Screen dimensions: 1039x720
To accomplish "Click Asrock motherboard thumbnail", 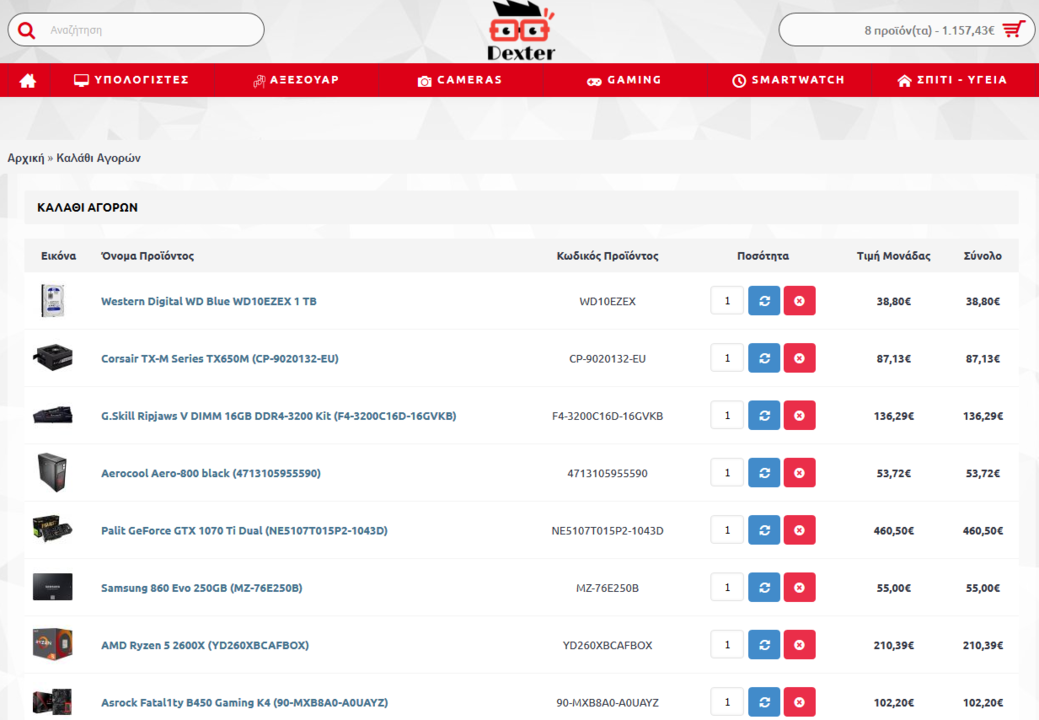I will tap(52, 701).
